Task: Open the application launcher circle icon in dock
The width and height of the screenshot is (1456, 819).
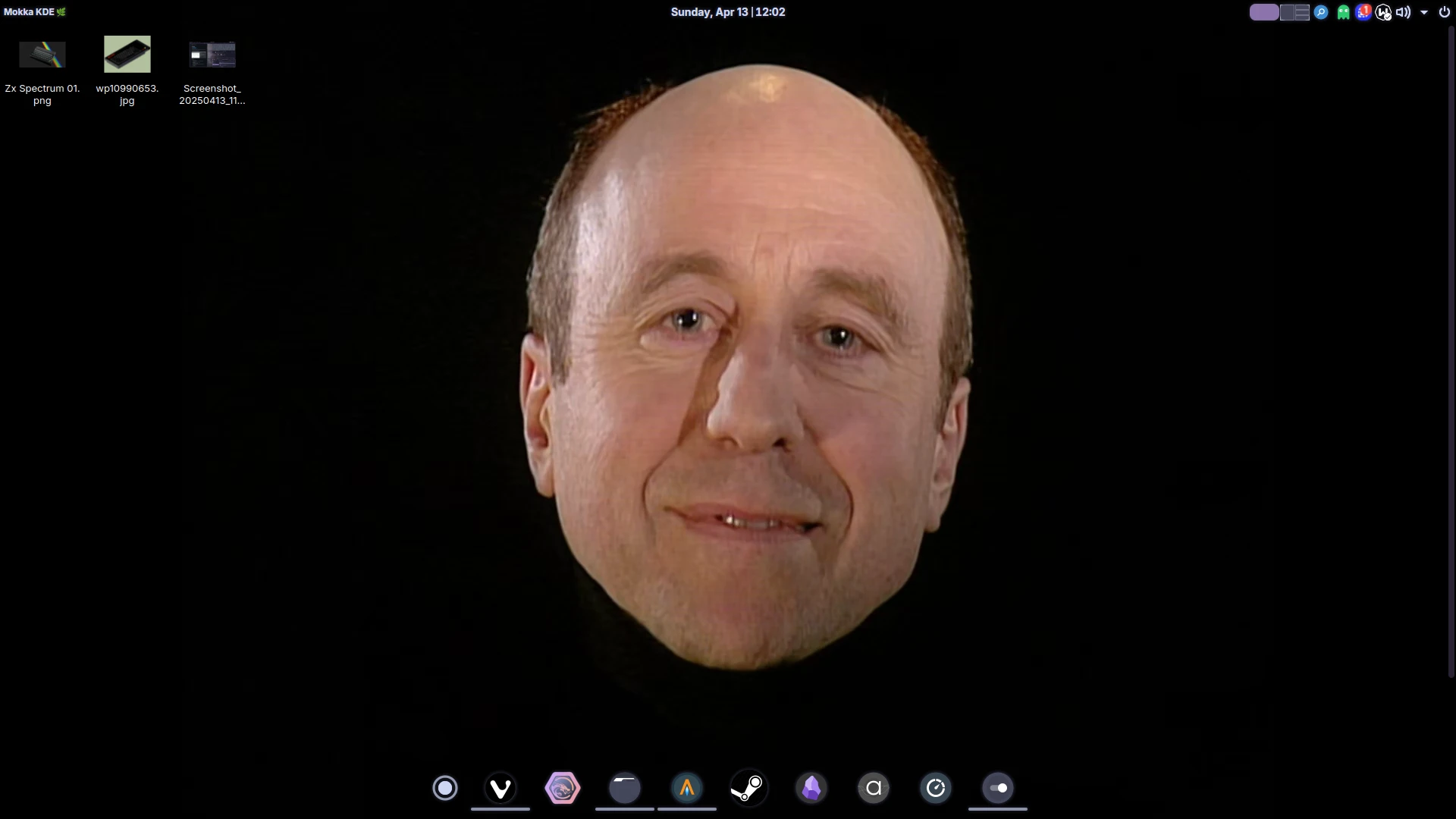Action: point(445,788)
